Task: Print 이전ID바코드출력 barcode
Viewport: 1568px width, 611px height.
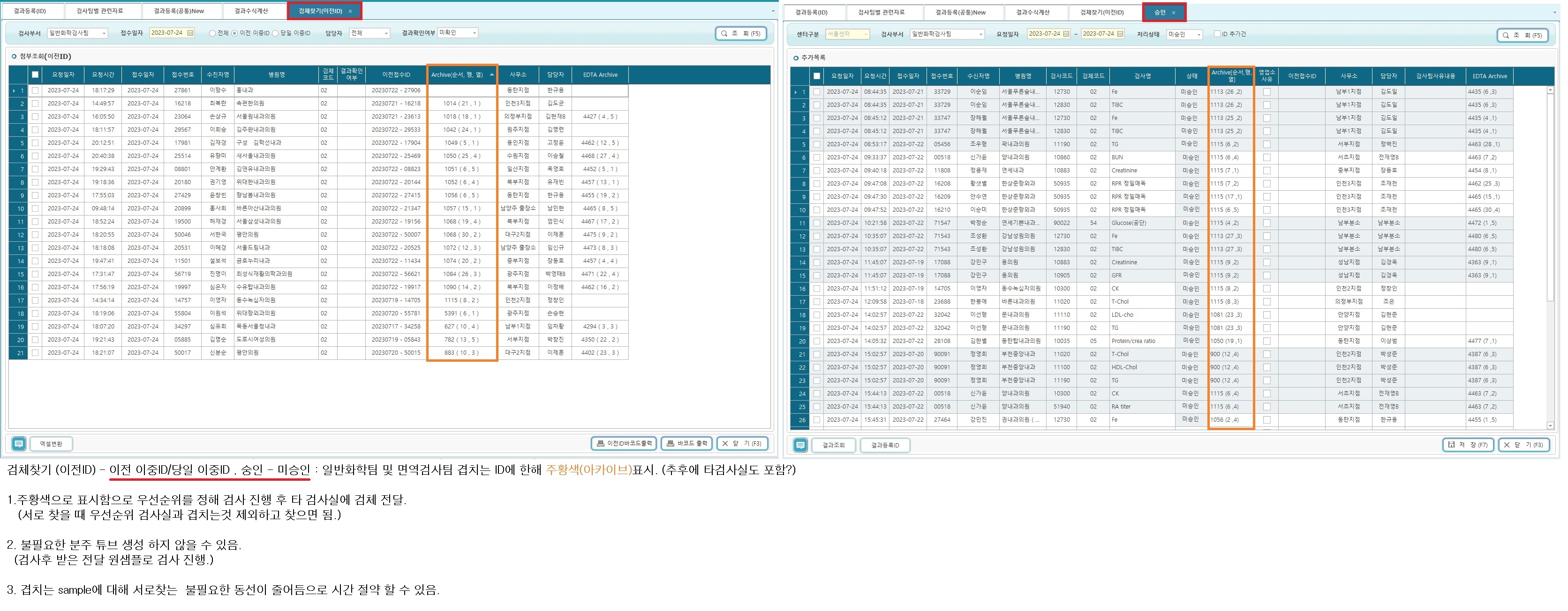Action: [623, 444]
